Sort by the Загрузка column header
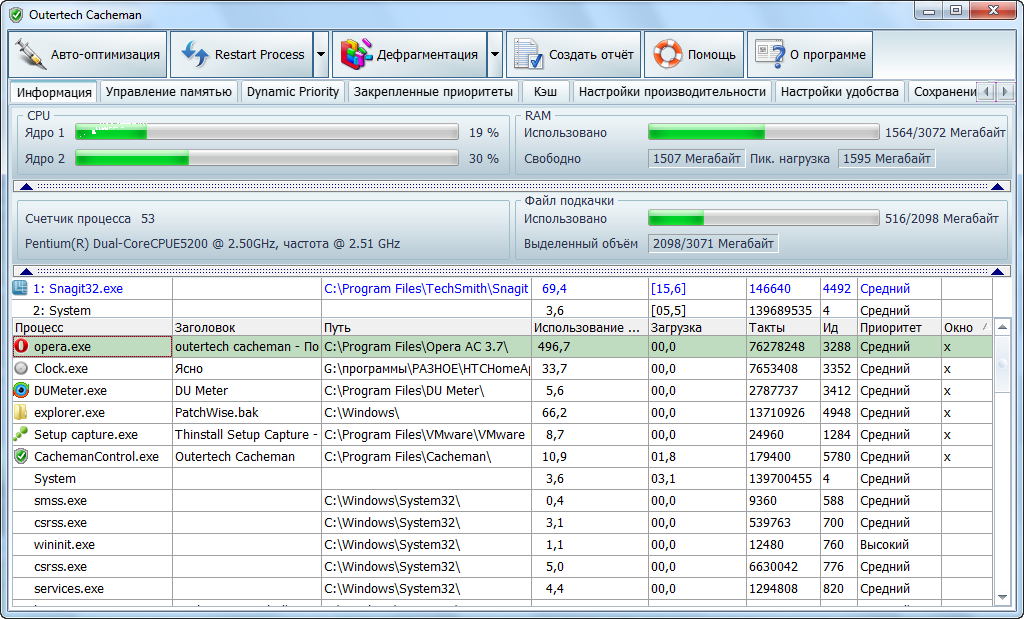The image size is (1024, 619). click(697, 327)
